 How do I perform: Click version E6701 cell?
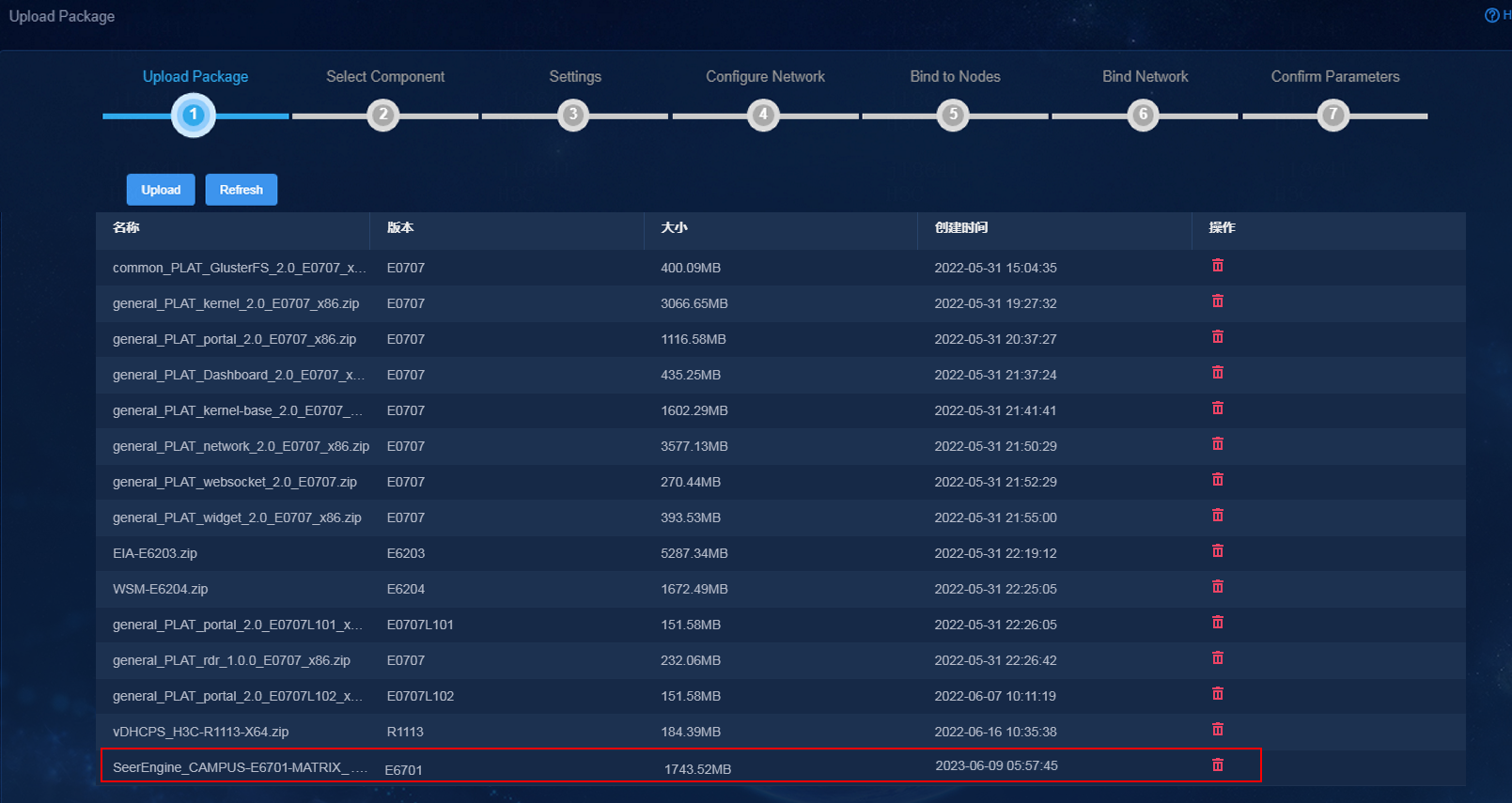tap(403, 770)
